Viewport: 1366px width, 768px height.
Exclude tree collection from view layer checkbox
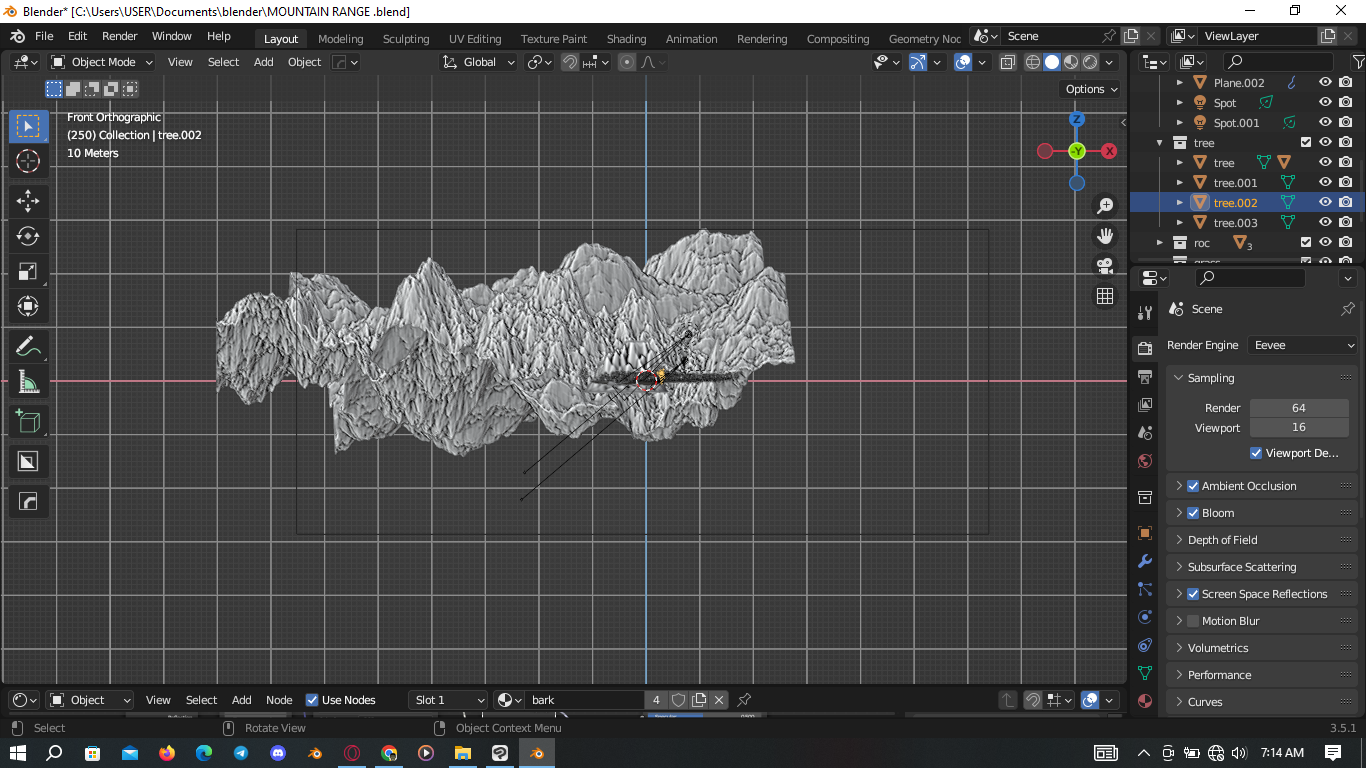pos(1305,143)
